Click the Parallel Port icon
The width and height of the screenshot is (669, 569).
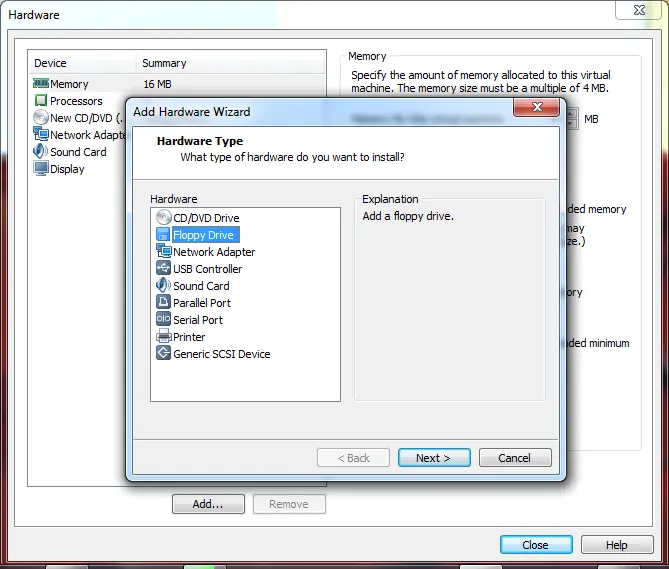[163, 302]
